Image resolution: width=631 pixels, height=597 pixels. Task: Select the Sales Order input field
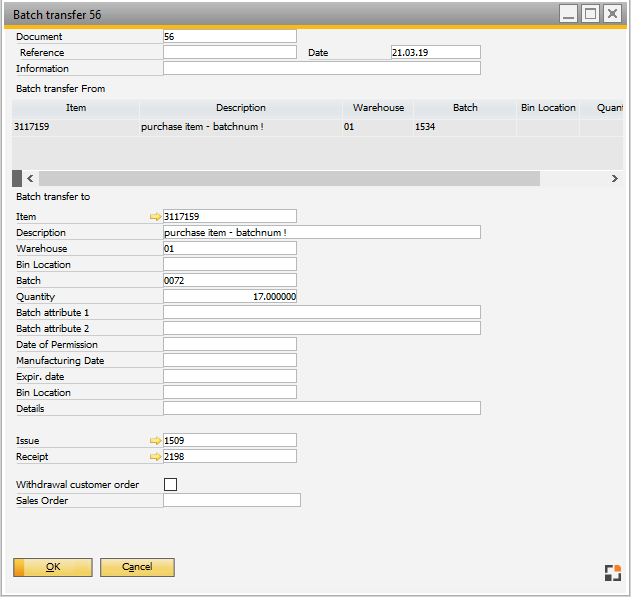231,500
